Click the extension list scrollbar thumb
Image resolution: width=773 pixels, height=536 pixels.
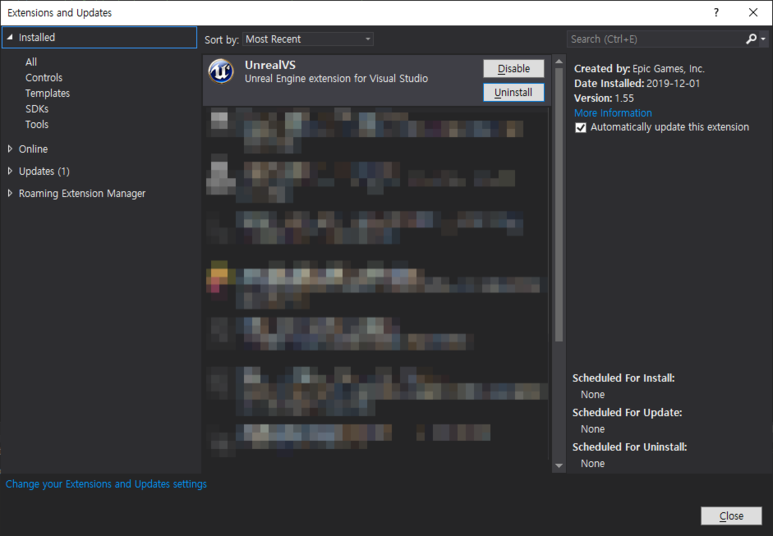[559, 205]
